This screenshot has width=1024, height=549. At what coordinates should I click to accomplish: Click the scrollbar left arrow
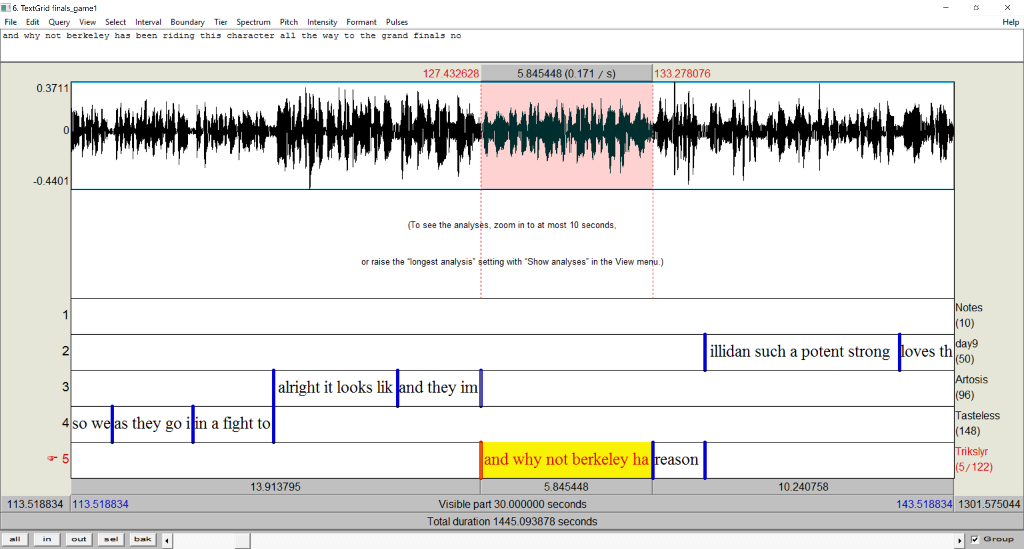coord(167,541)
